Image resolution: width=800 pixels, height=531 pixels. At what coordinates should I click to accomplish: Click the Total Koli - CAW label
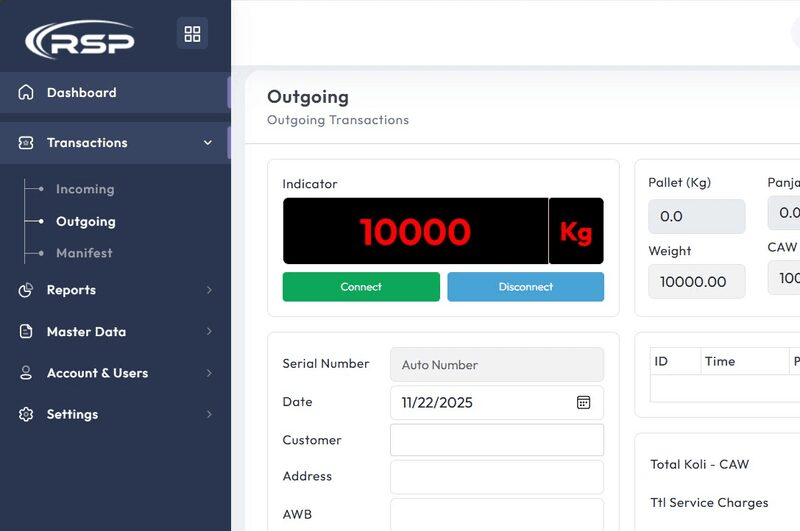click(x=699, y=464)
